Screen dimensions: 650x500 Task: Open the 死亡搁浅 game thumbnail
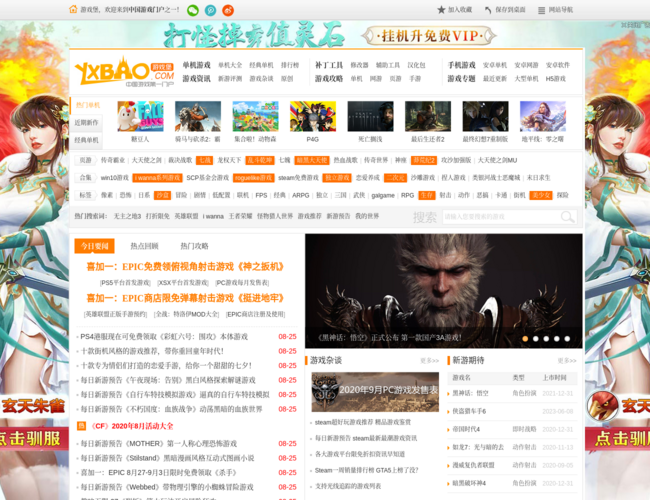pos(370,117)
